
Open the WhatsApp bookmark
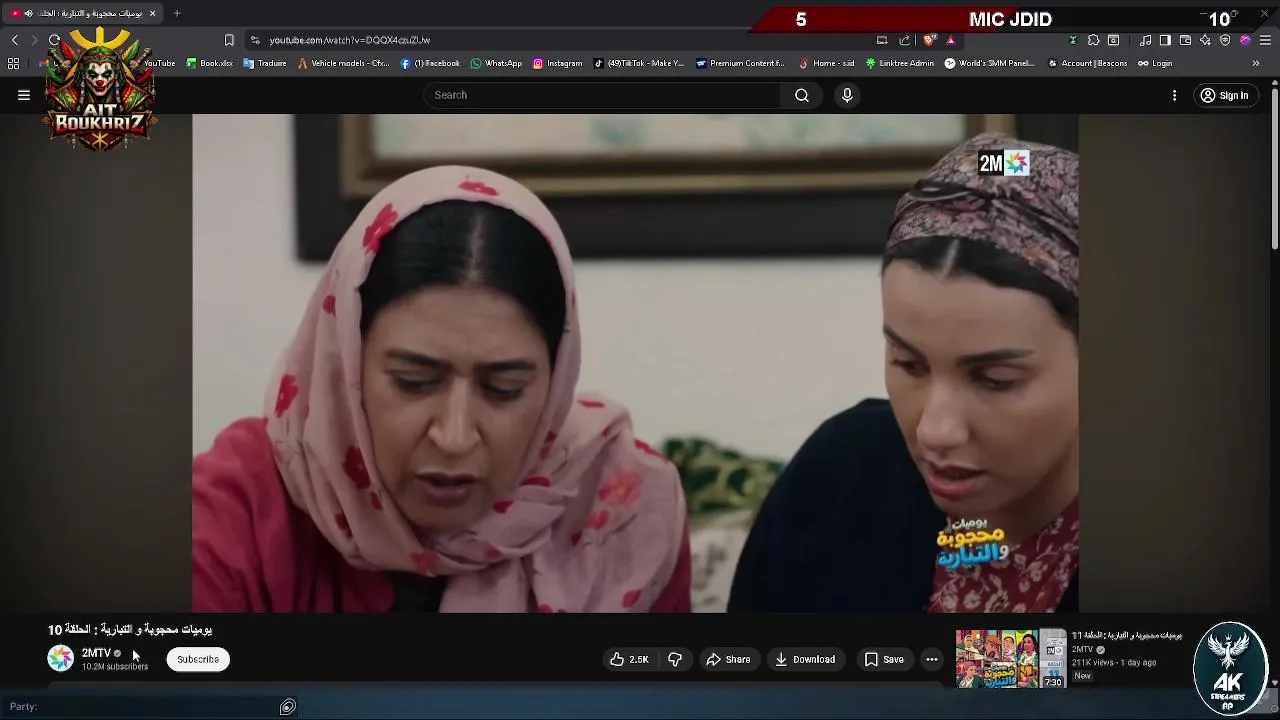pos(496,63)
